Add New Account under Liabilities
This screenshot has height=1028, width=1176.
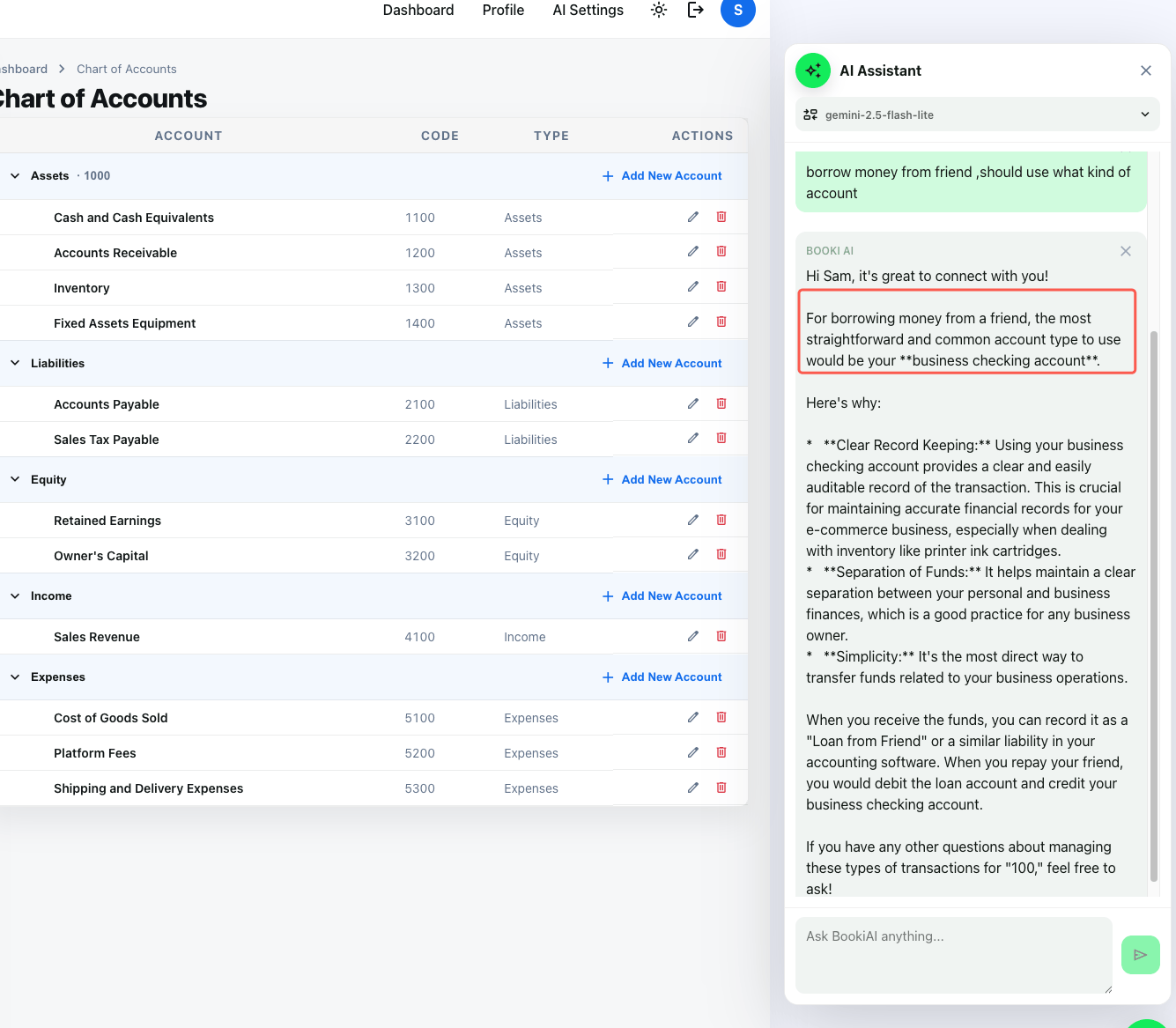662,363
